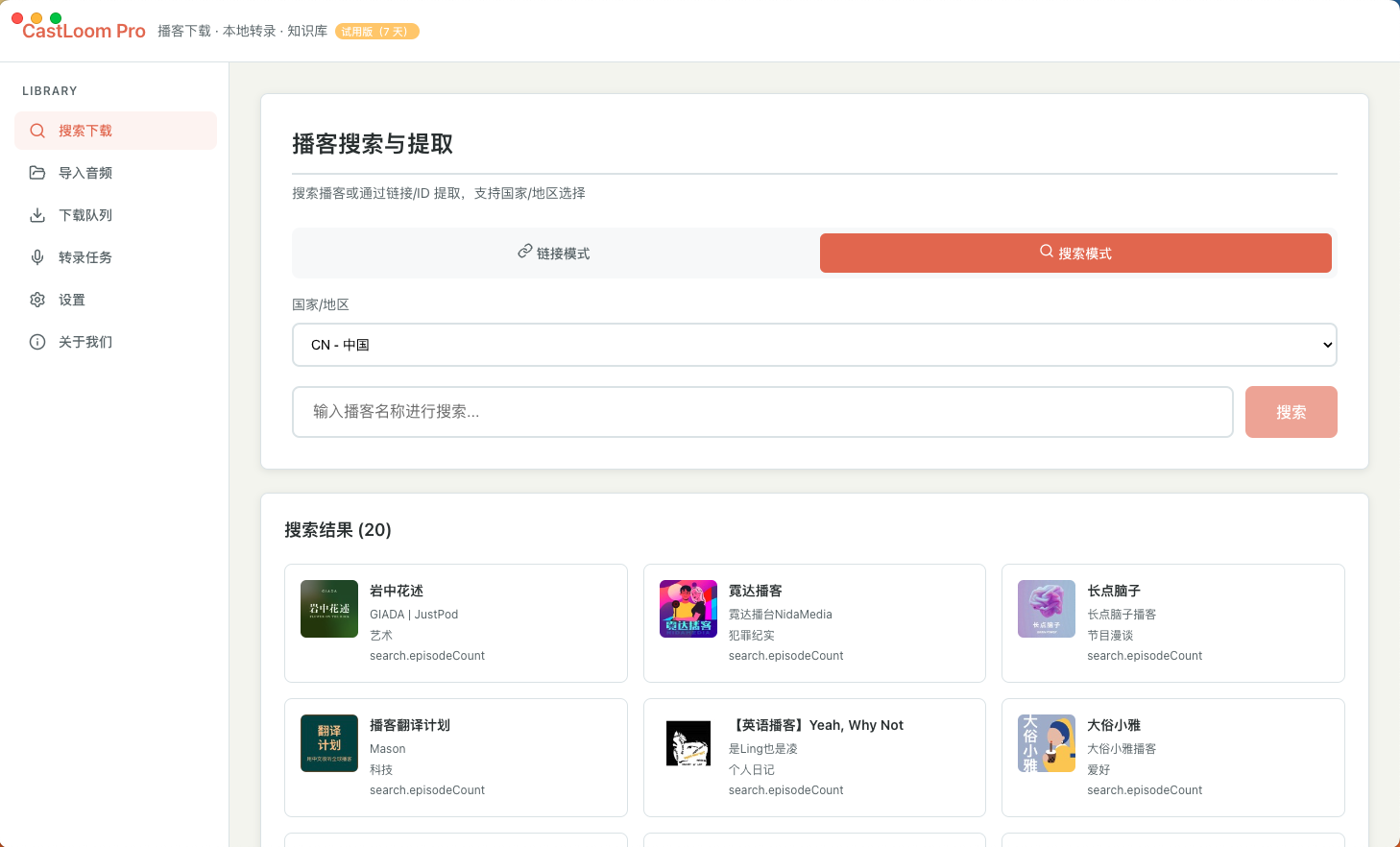Click the 播客搜索与提取 heading

[373, 144]
